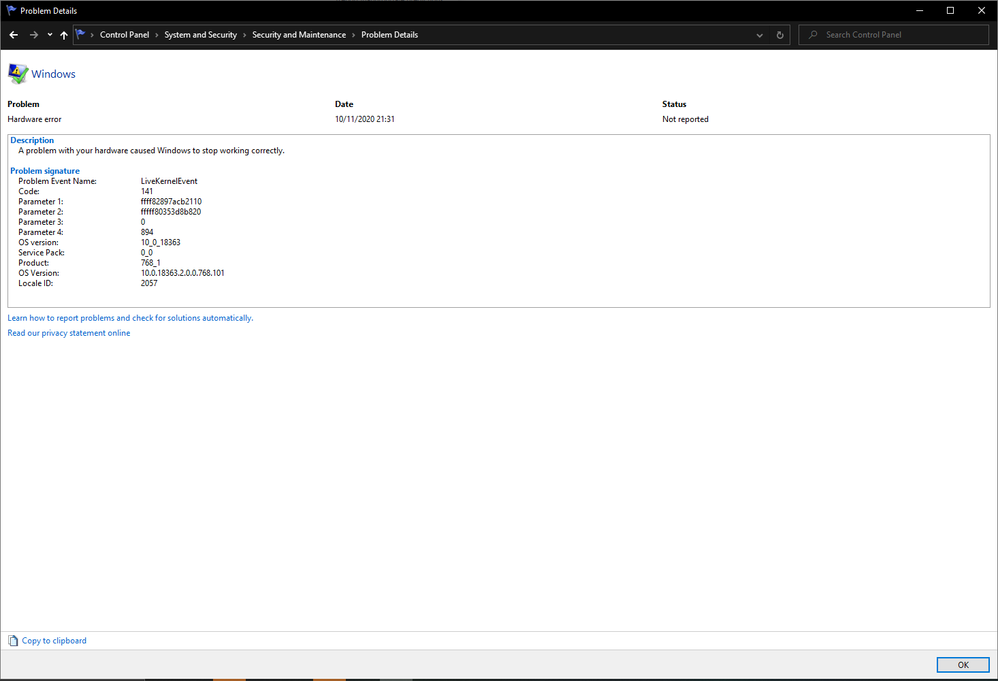Click the Description heading
Screen dimensions: 998x681
(32, 140)
